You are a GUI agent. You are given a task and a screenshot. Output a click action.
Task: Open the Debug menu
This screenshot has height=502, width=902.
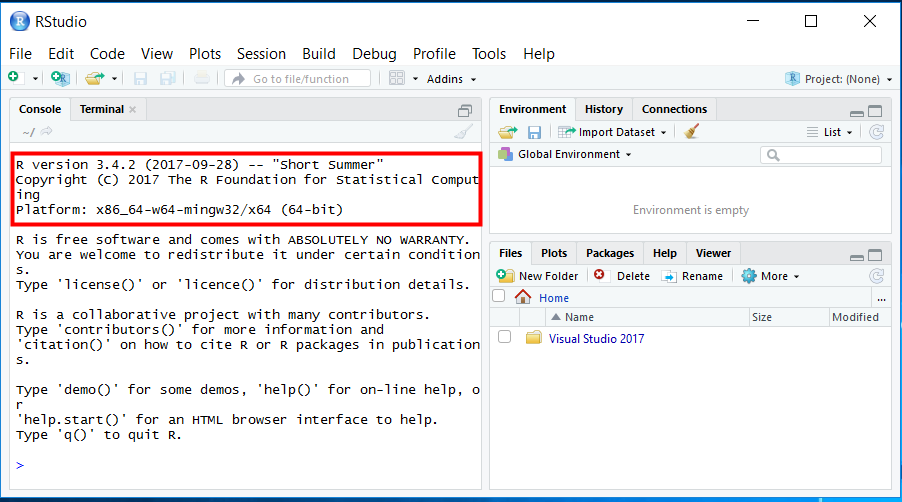point(374,53)
